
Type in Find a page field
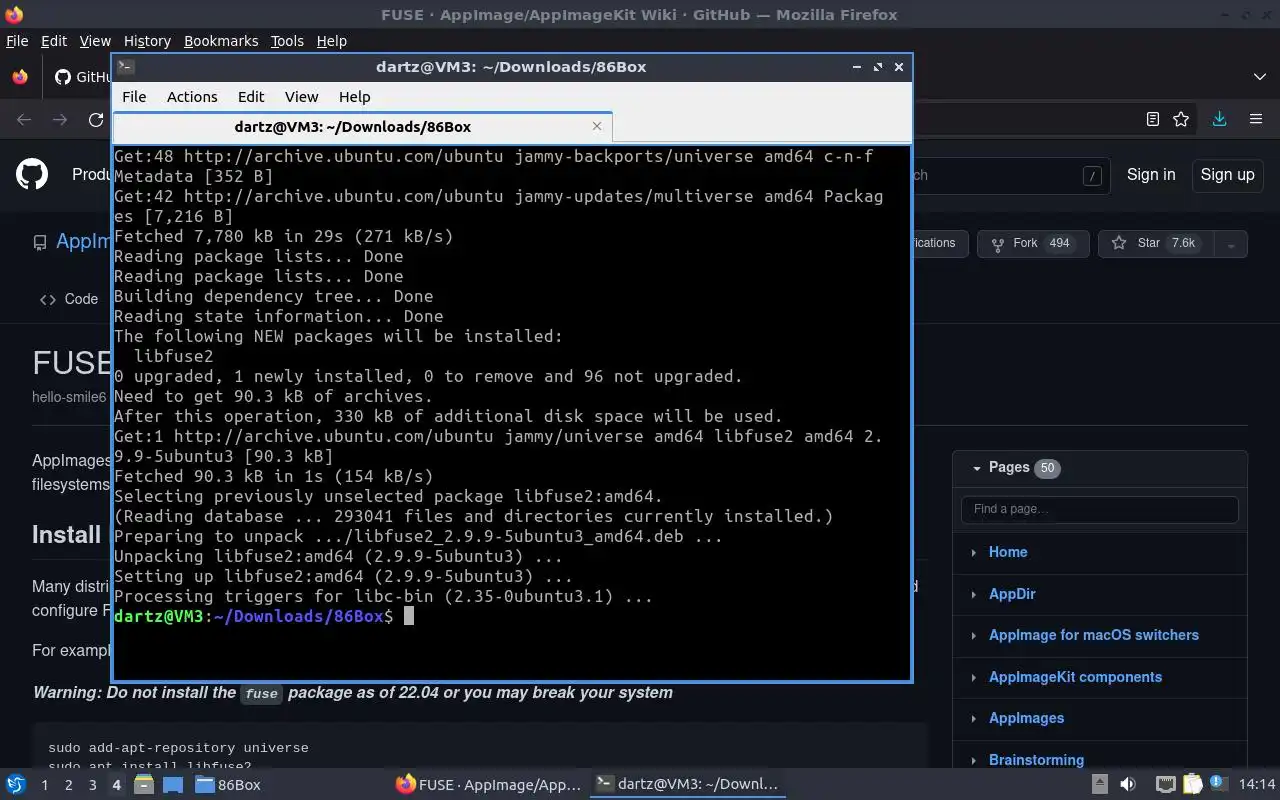point(1100,509)
